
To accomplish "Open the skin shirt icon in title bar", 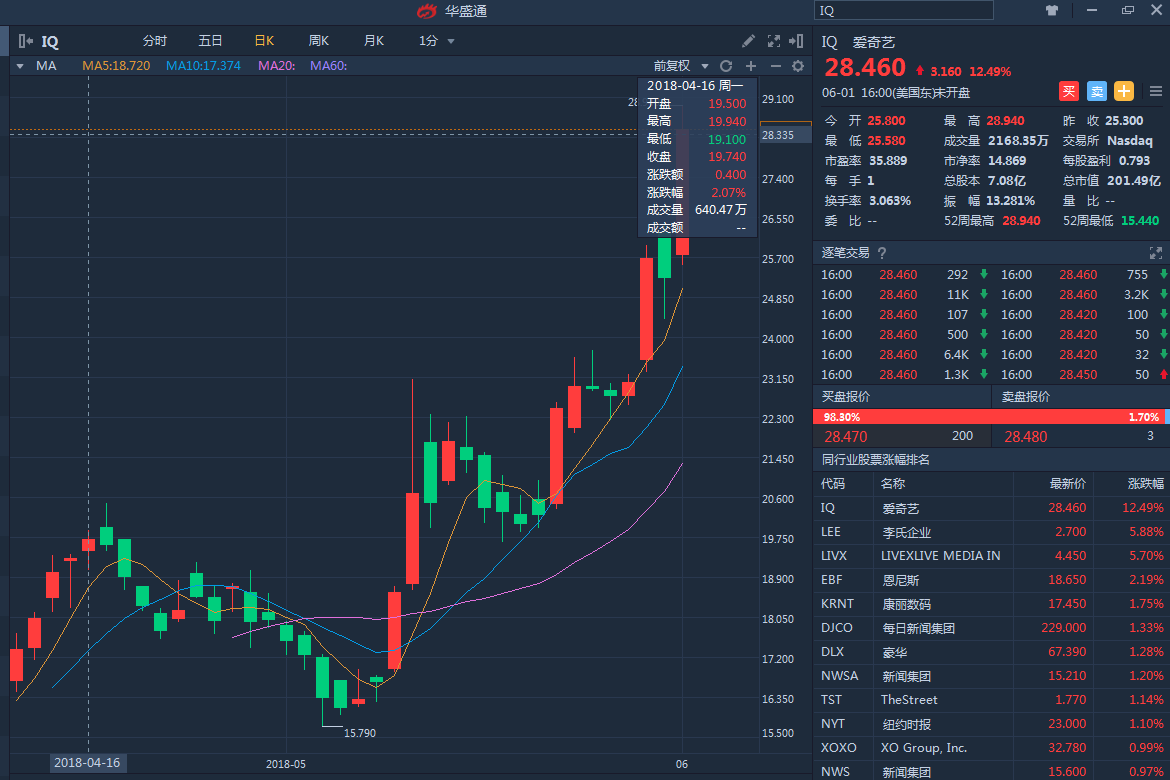I will coord(1052,10).
